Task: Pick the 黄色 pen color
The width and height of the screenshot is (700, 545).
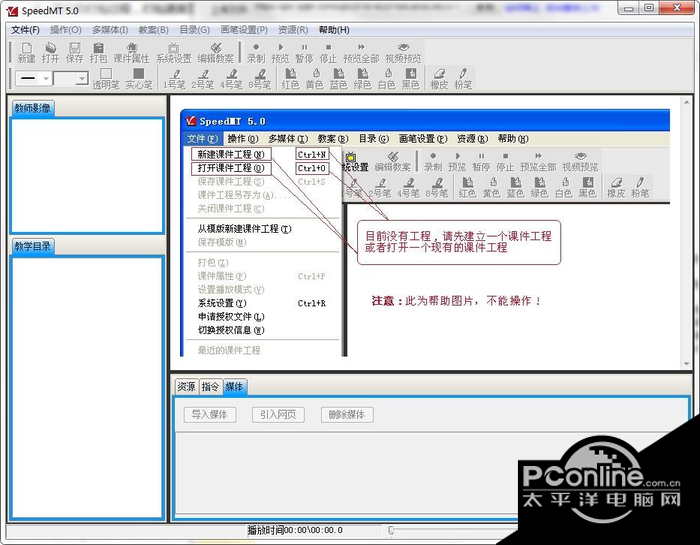Action: point(315,79)
